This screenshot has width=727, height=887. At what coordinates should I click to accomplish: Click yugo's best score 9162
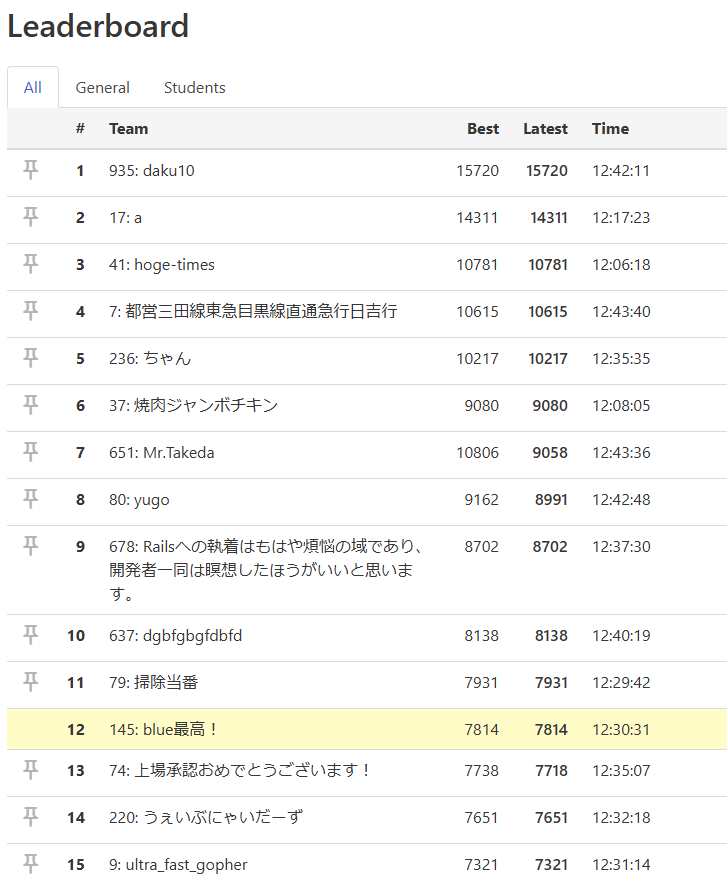point(481,500)
